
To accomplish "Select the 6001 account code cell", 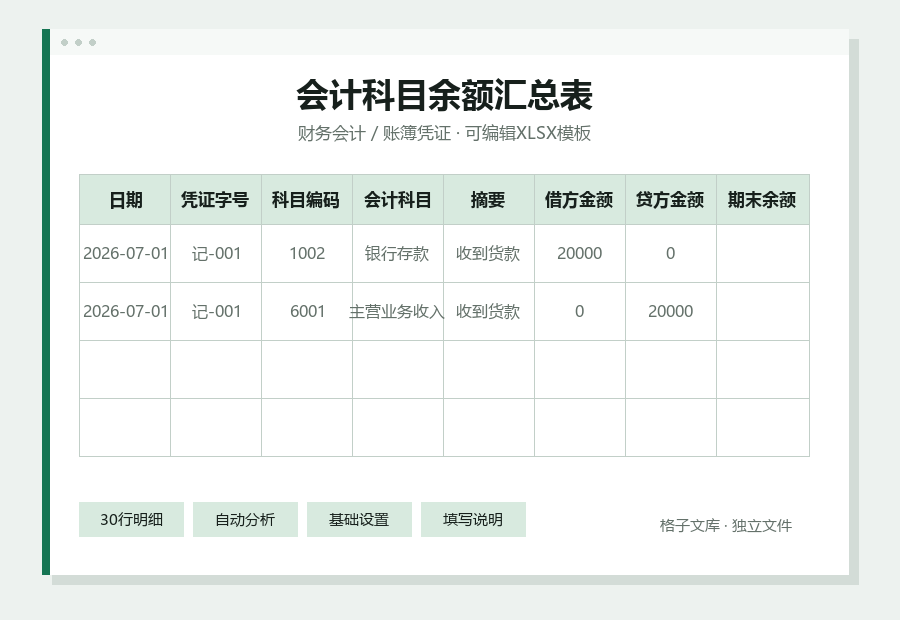I will pyautogui.click(x=307, y=312).
